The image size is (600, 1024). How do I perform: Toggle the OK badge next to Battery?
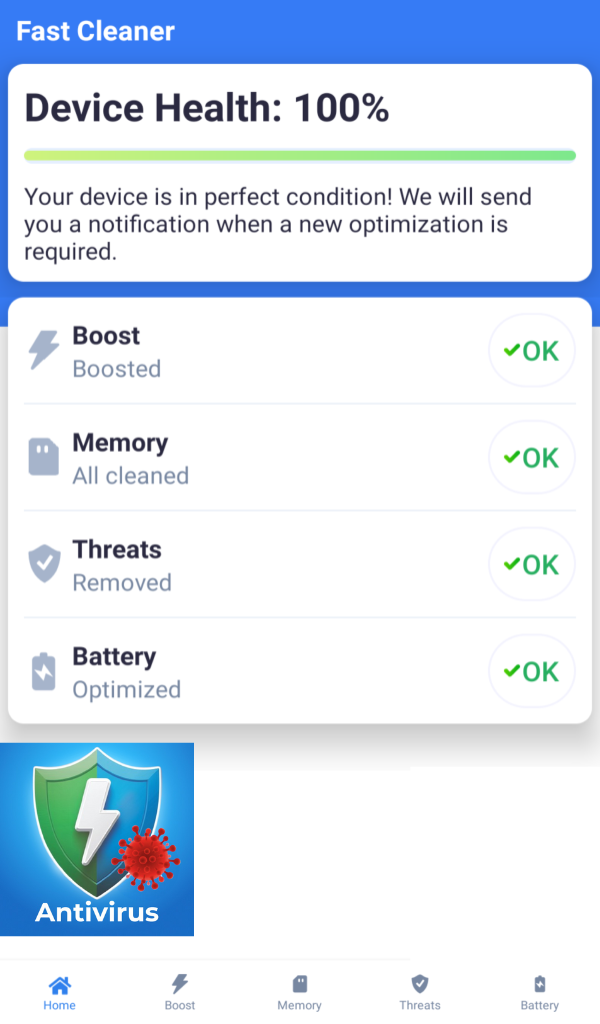click(531, 671)
